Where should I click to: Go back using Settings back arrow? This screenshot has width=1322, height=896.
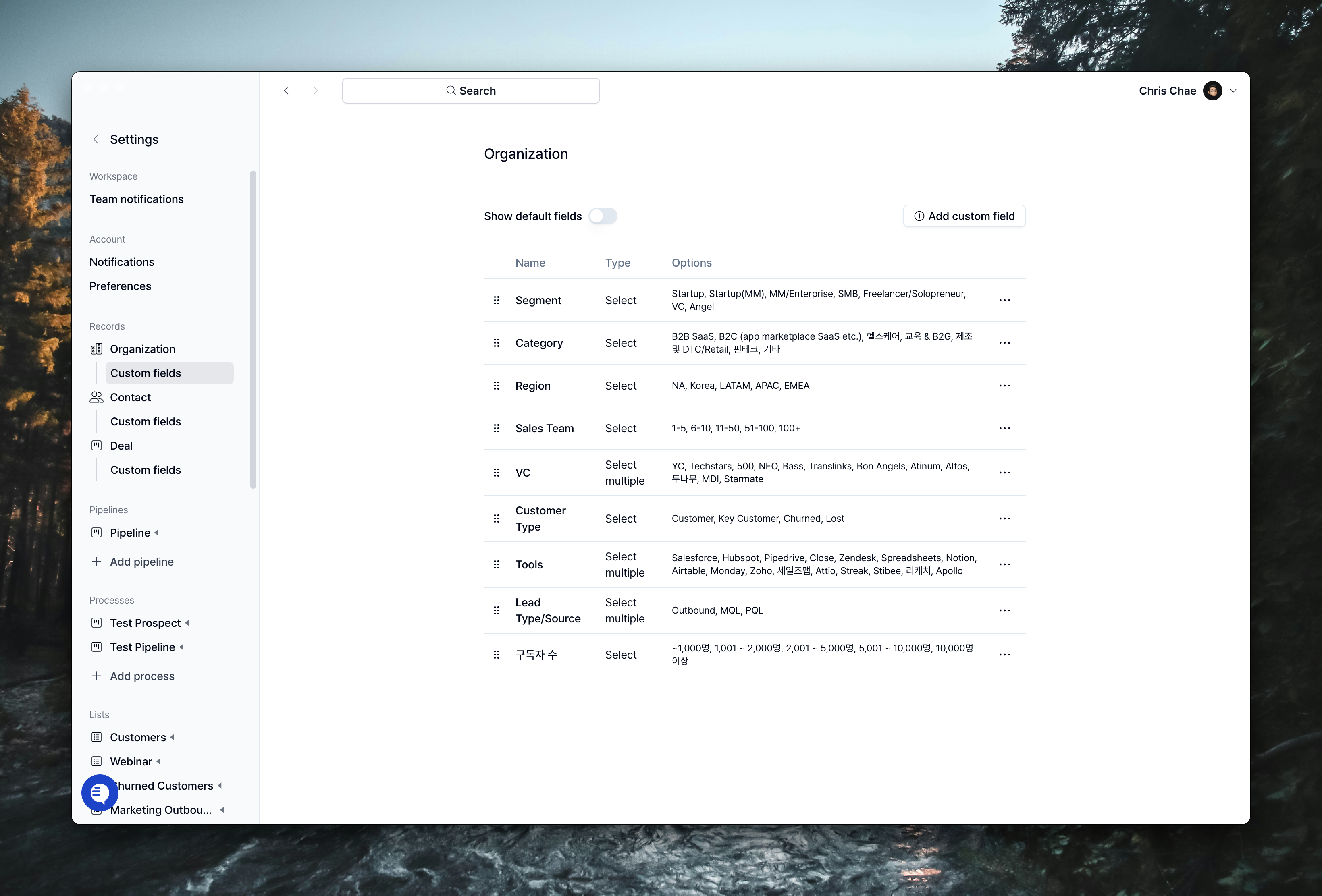[x=96, y=139]
